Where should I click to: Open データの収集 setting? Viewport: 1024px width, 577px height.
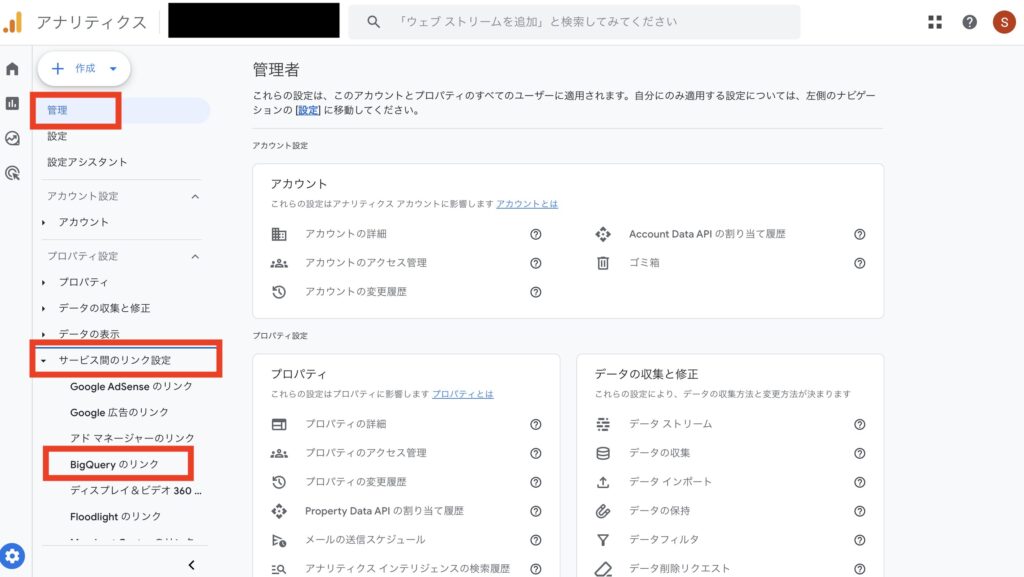point(660,452)
